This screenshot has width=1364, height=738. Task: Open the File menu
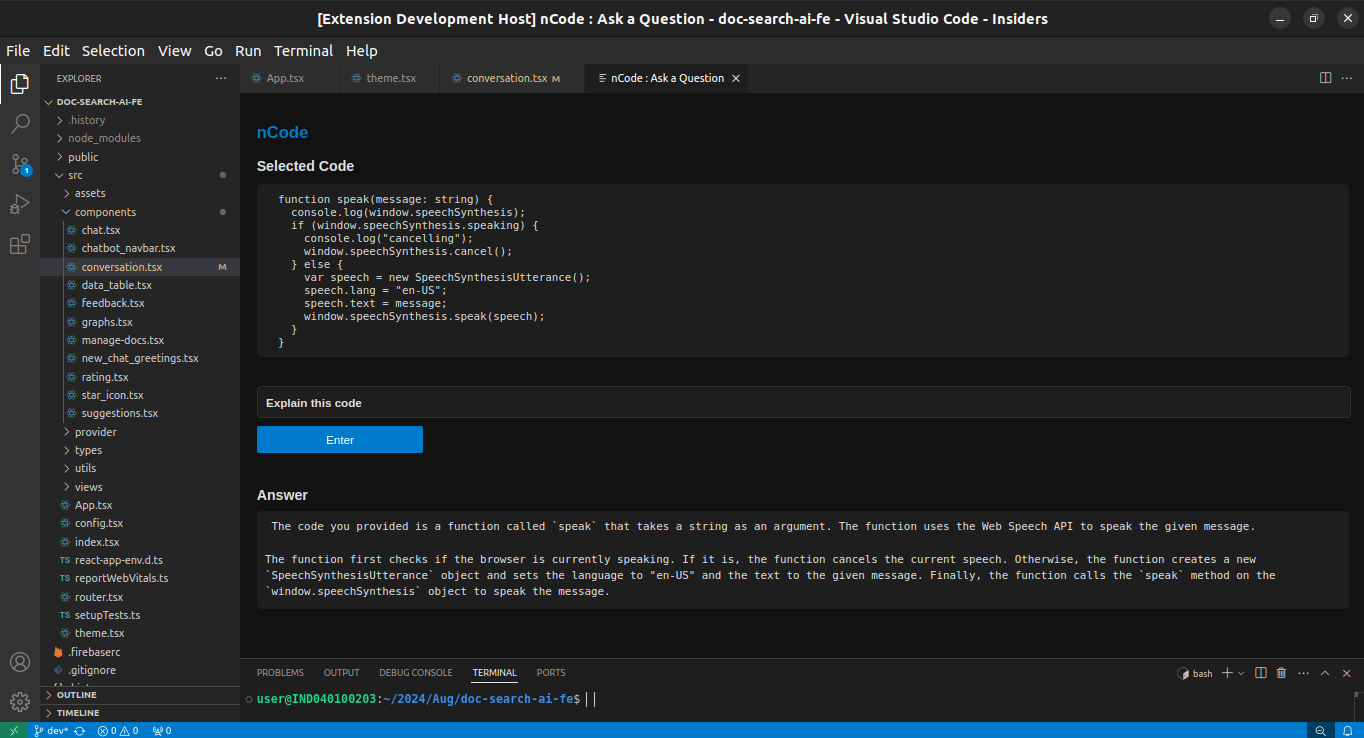pos(18,51)
